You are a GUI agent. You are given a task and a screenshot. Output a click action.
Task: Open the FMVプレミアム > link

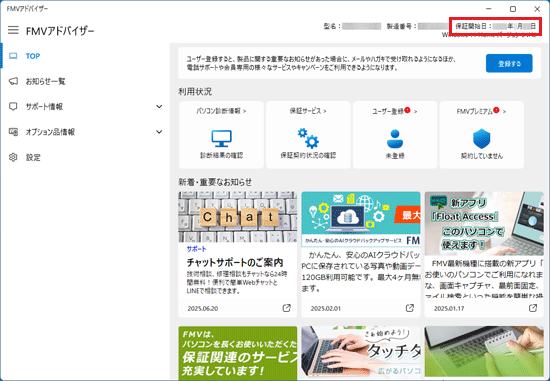(x=481, y=112)
